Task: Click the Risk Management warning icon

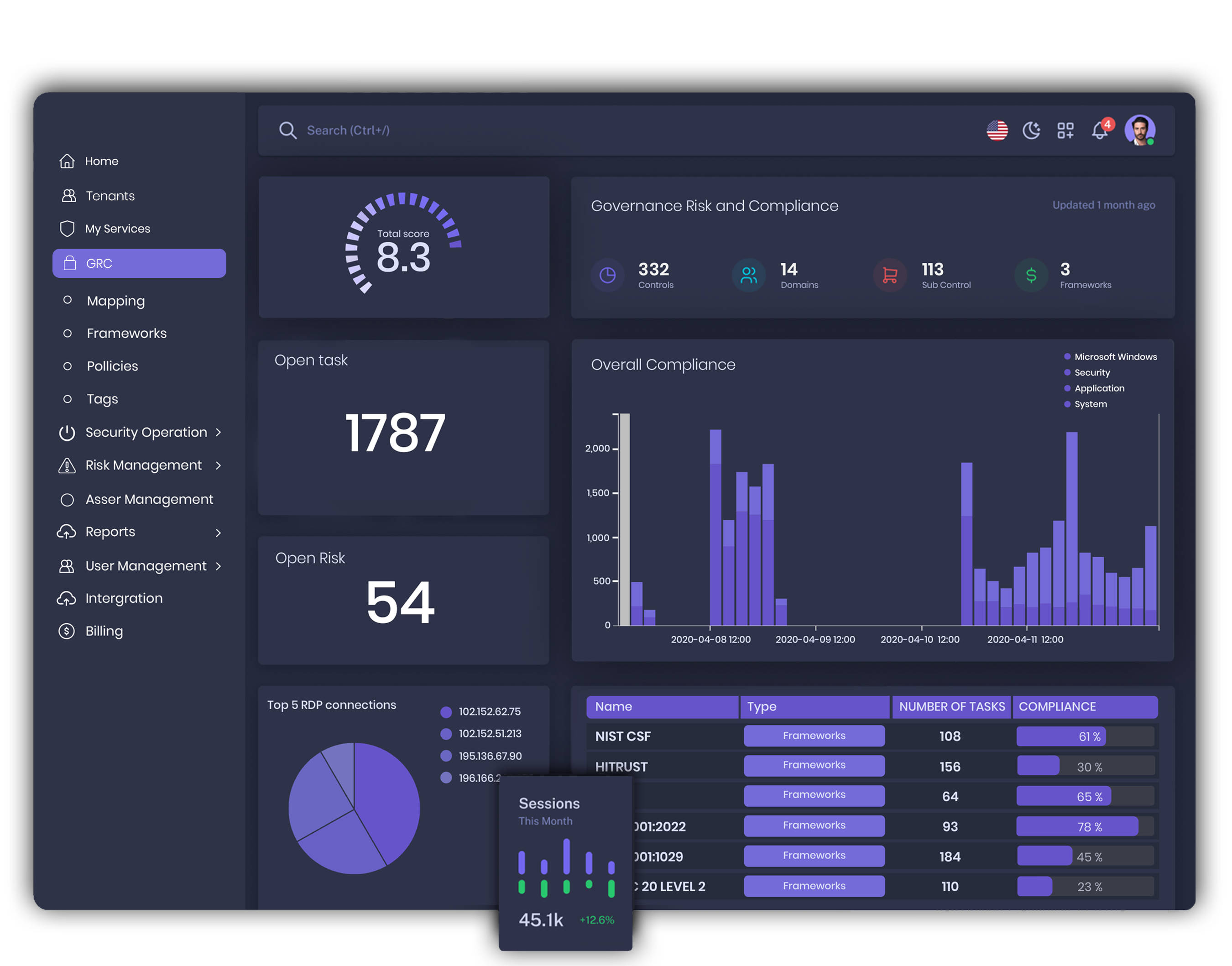Action: (67, 465)
